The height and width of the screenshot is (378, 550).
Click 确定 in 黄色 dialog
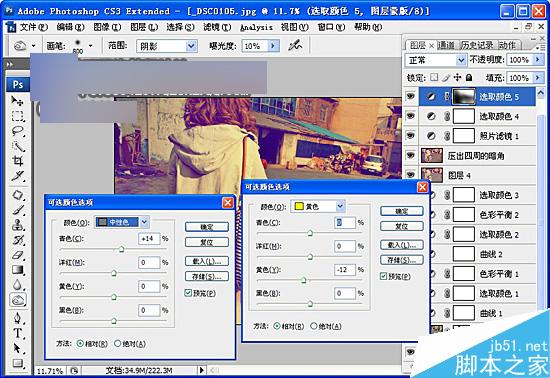402,211
